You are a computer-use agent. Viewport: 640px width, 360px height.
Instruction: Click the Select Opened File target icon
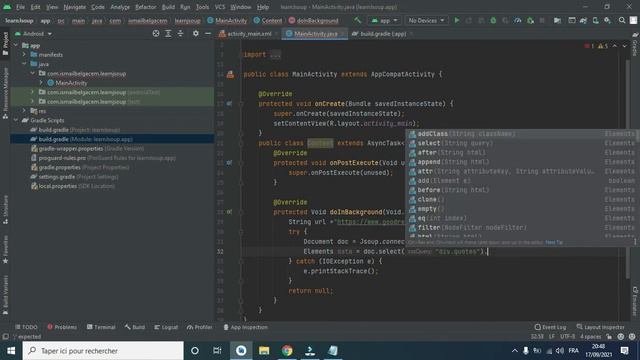point(156,33)
